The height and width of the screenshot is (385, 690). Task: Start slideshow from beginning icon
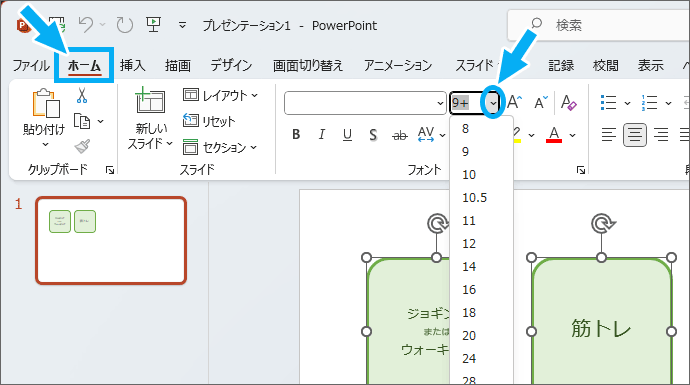[x=153, y=25]
